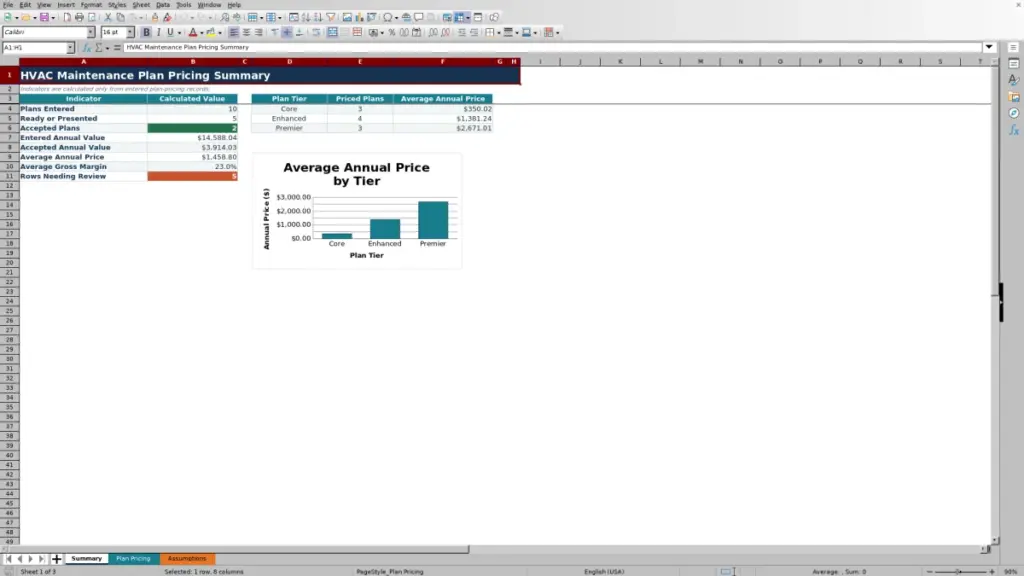Image resolution: width=1024 pixels, height=576 pixels.
Task: Open the sidebar Navigator panel
Action: point(1014,113)
